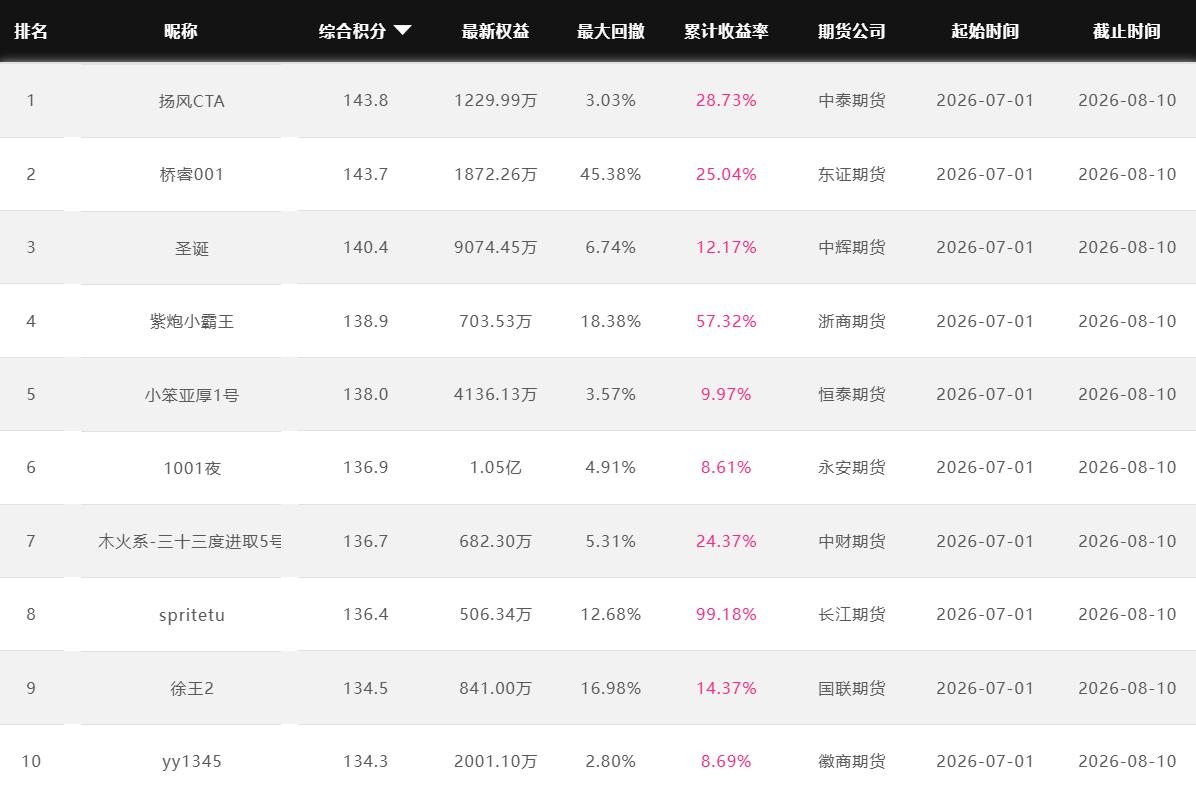Image resolution: width=1196 pixels, height=793 pixels.
Task: Click the 排名 column header
Action: (31, 31)
